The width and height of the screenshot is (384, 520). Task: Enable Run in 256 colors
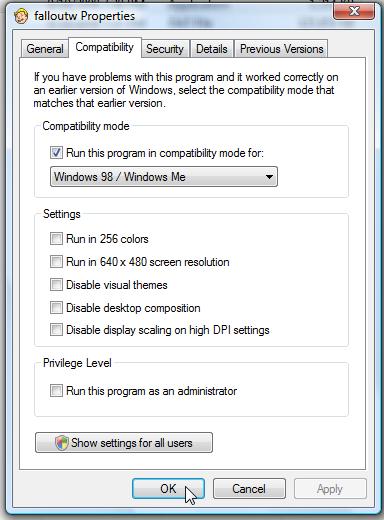(56, 239)
